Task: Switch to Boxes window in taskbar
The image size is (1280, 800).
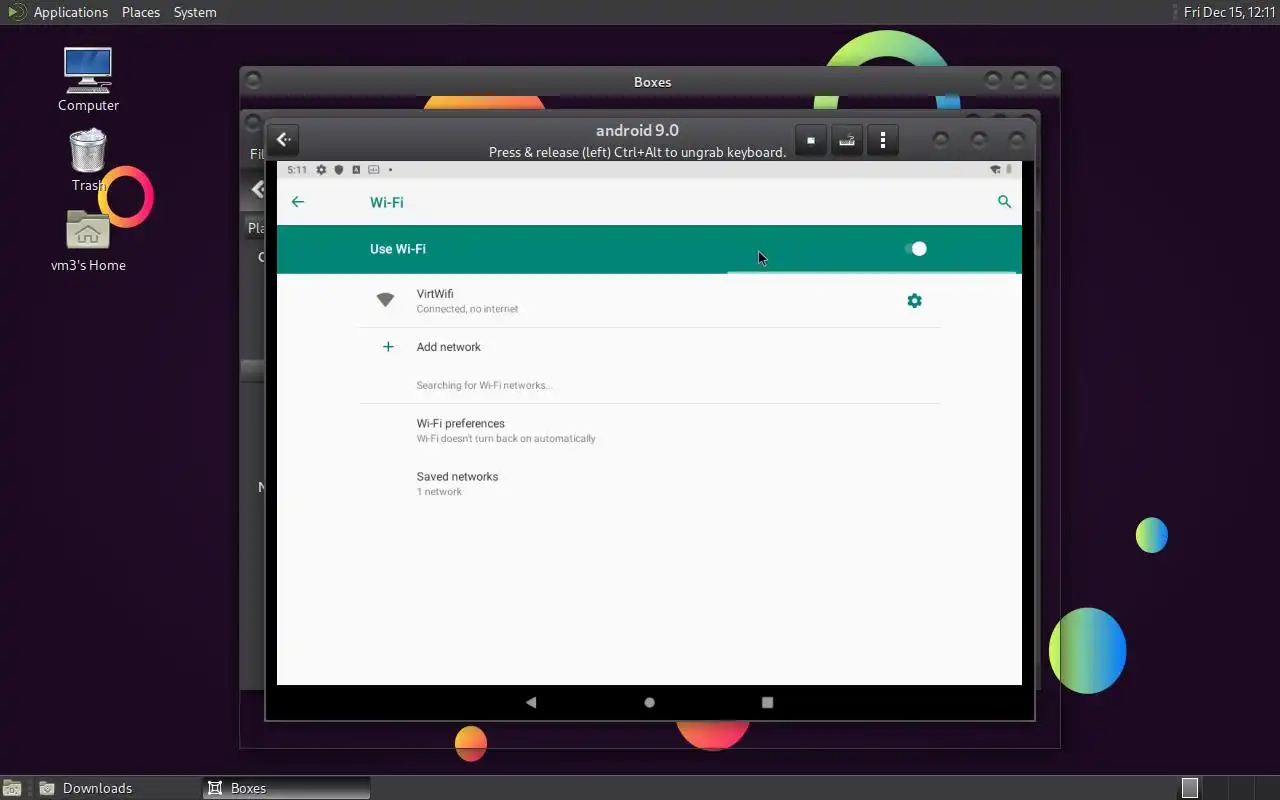Action: pyautogui.click(x=286, y=788)
